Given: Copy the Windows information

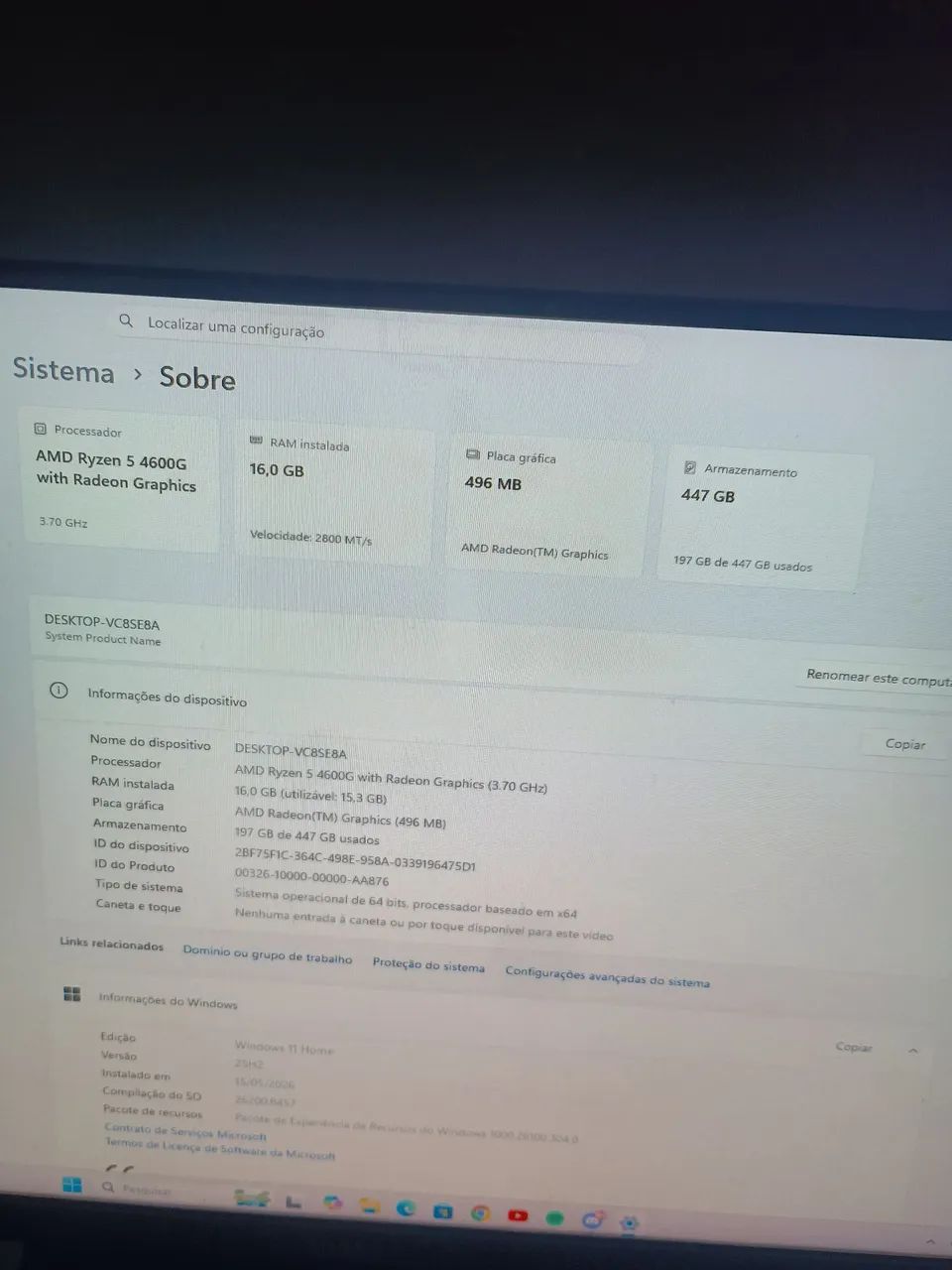Looking at the screenshot, I should coord(854,1047).
